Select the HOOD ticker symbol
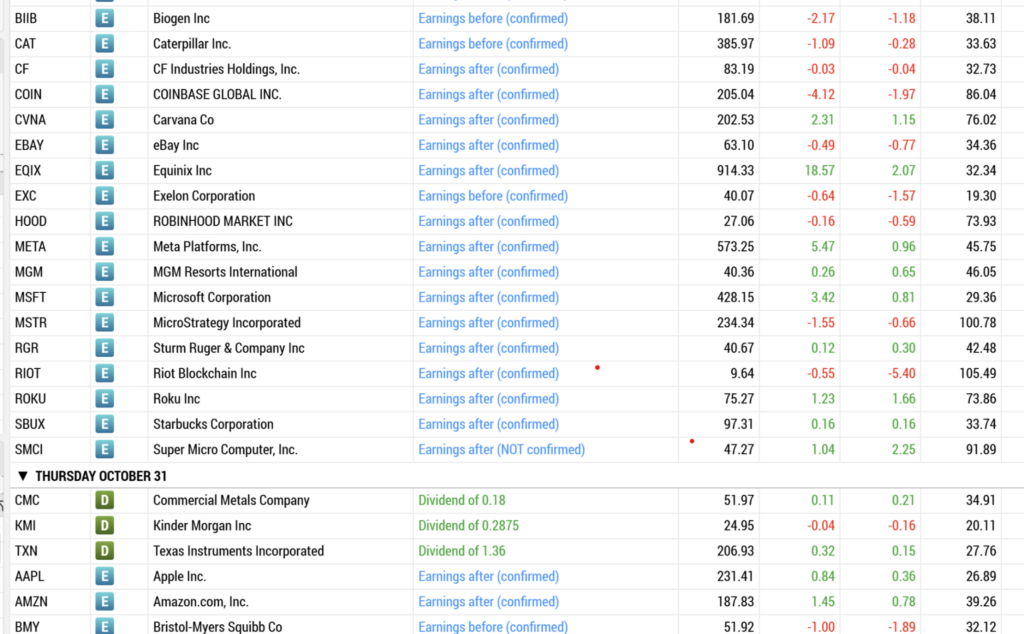This screenshot has height=634, width=1024. click(31, 221)
